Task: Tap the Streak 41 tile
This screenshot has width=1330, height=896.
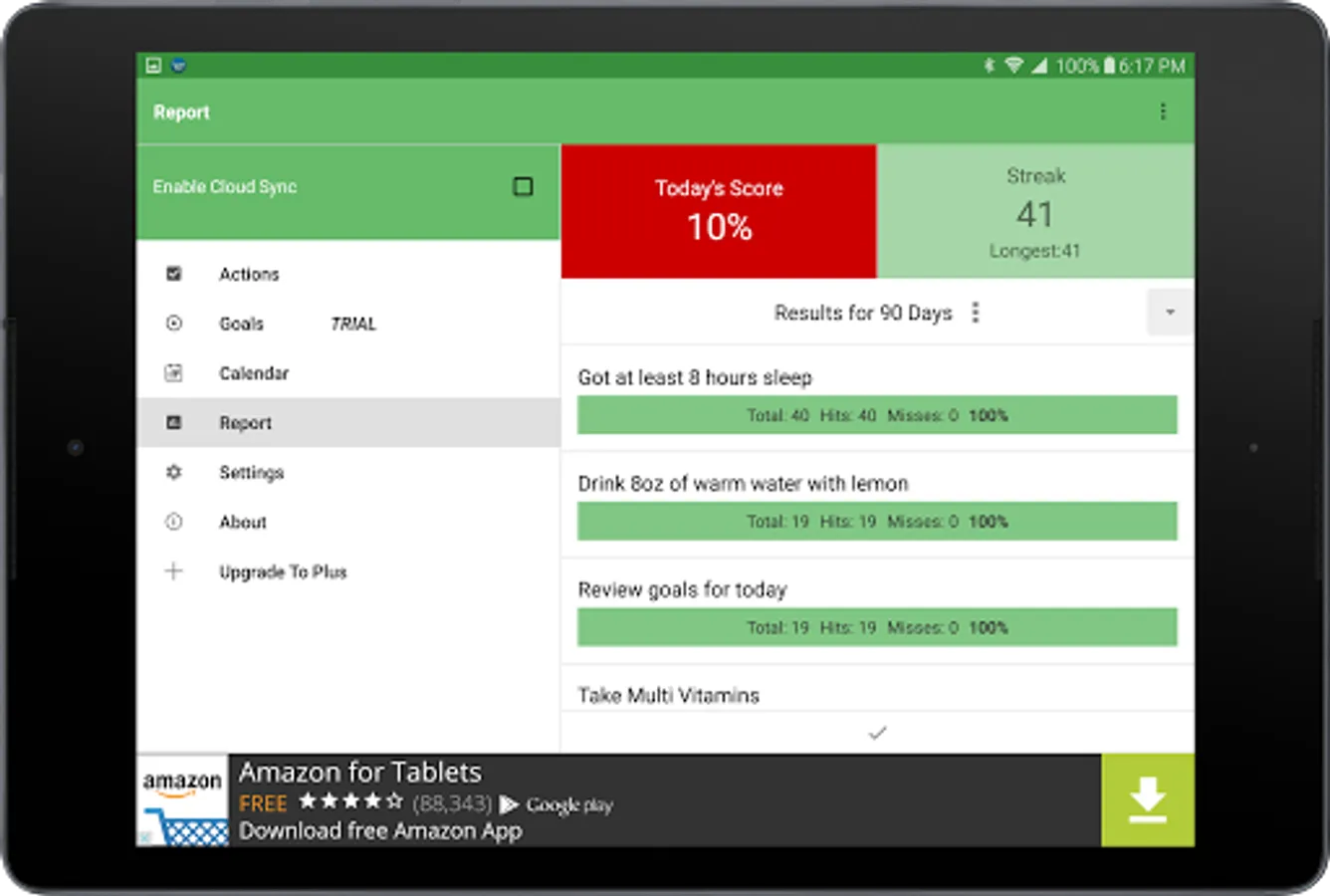Action: (x=1035, y=211)
